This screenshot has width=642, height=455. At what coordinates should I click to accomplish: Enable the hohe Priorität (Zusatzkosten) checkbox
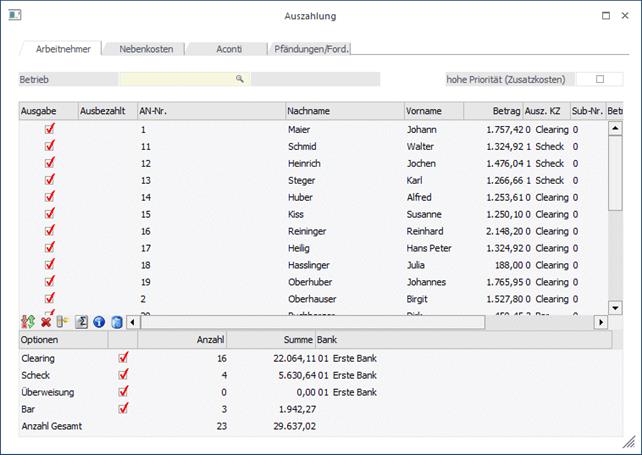click(x=600, y=79)
